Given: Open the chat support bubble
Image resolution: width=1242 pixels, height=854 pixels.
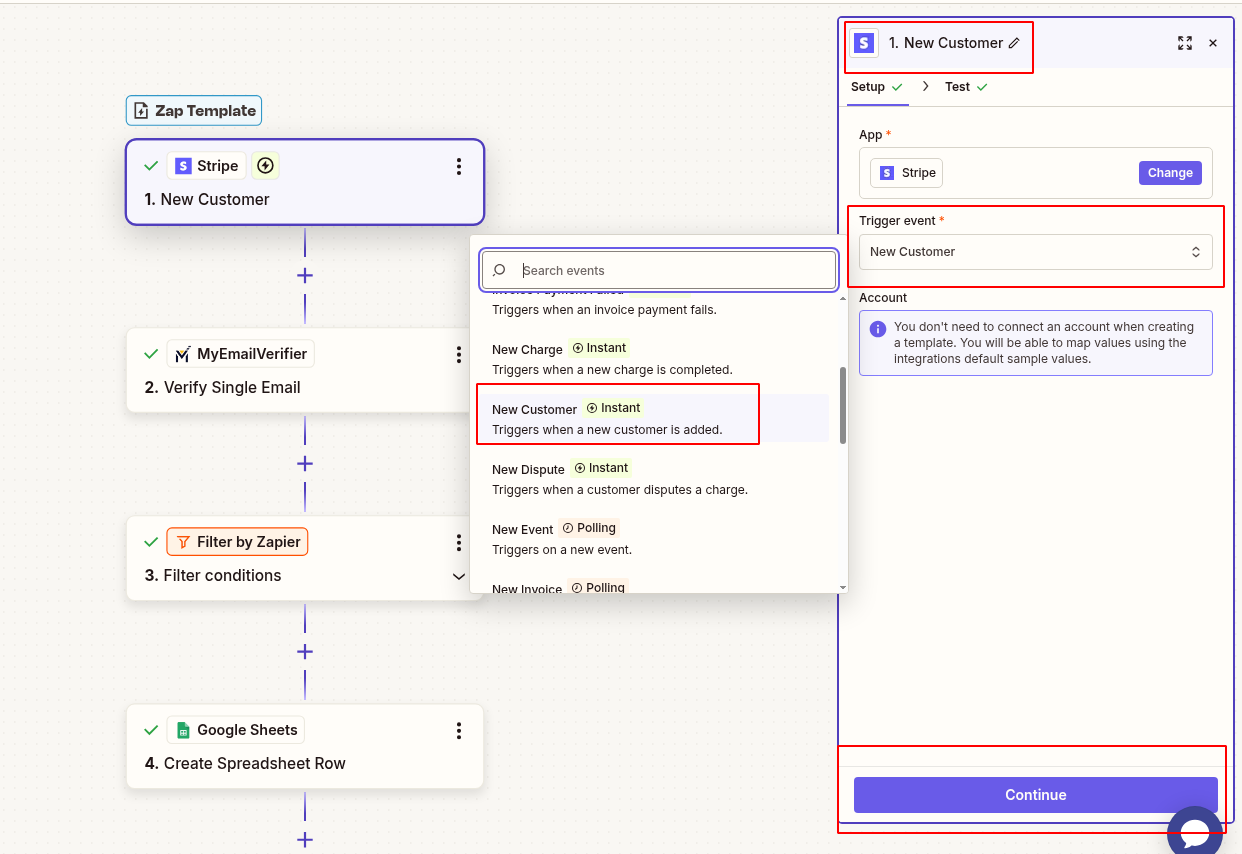Looking at the screenshot, I should coord(1195,831).
